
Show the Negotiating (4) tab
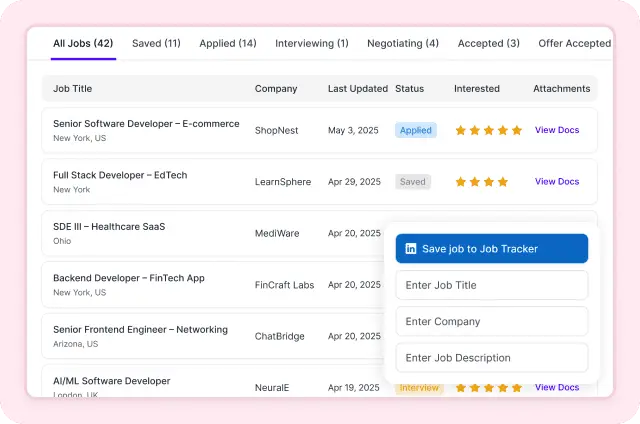pos(403,43)
